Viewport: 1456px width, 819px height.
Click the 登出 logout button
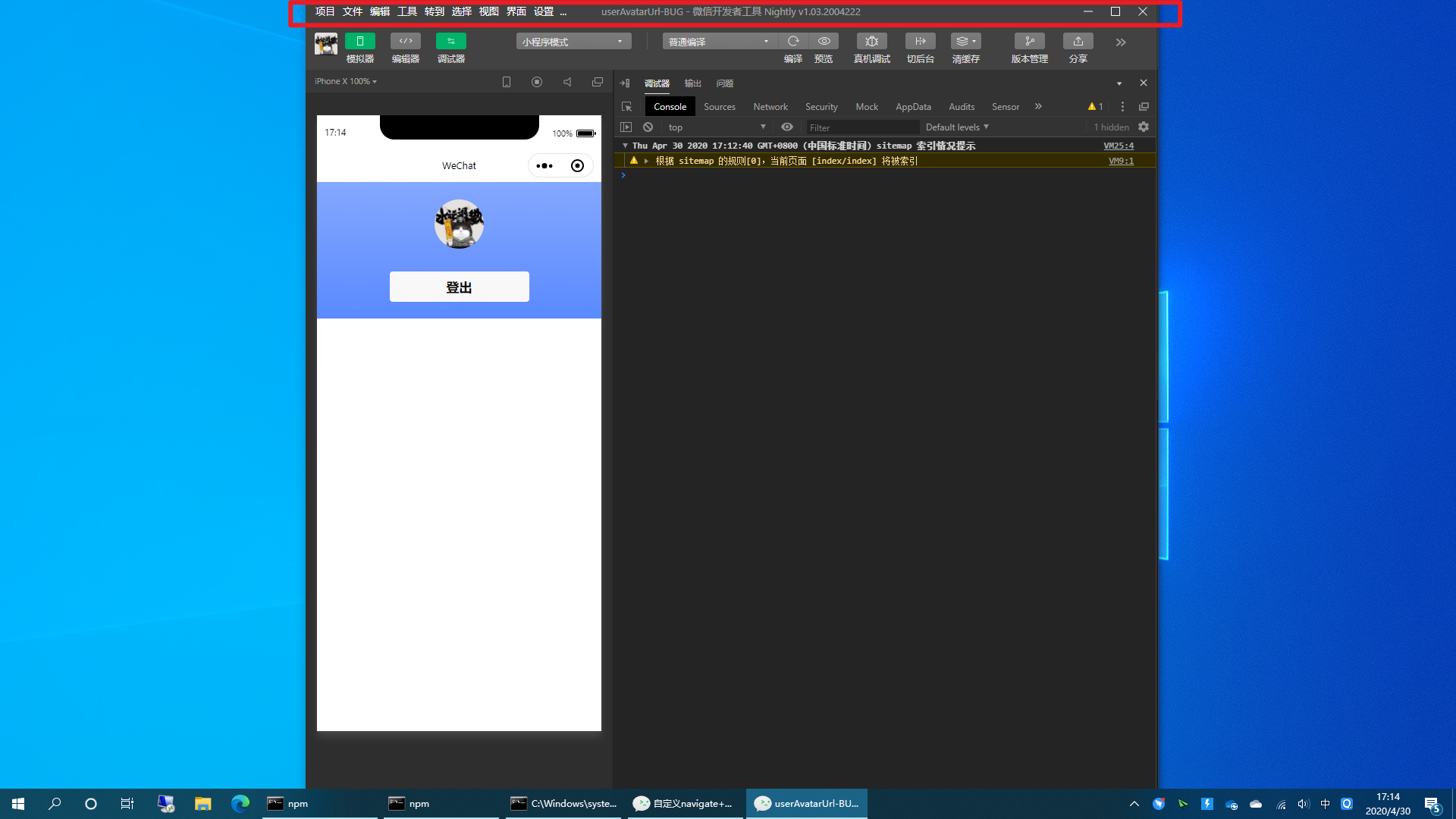pos(459,287)
